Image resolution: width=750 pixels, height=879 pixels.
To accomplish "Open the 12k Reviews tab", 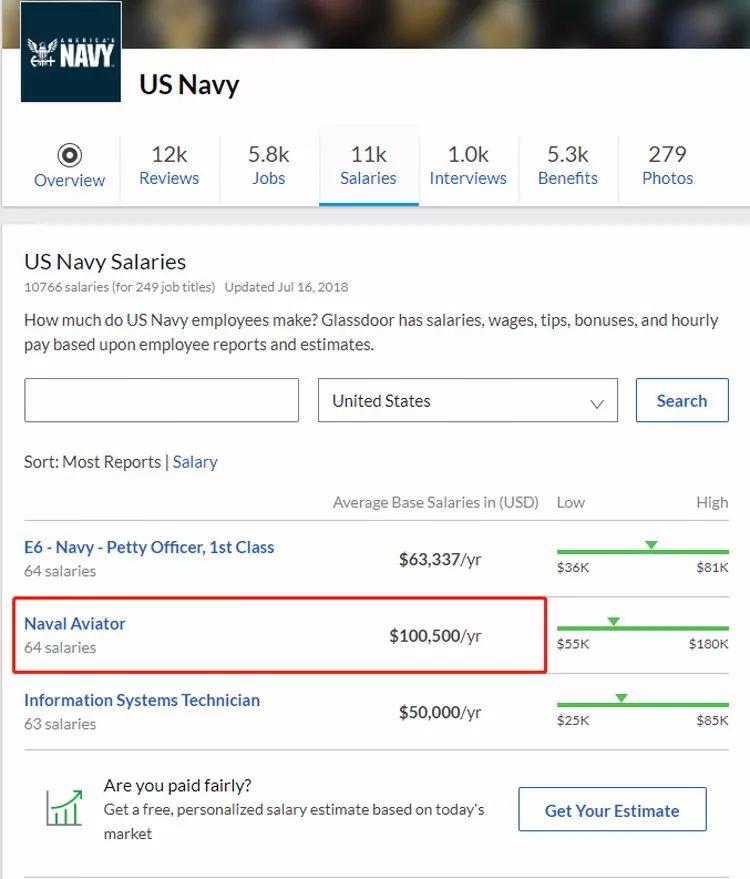I will (x=169, y=166).
